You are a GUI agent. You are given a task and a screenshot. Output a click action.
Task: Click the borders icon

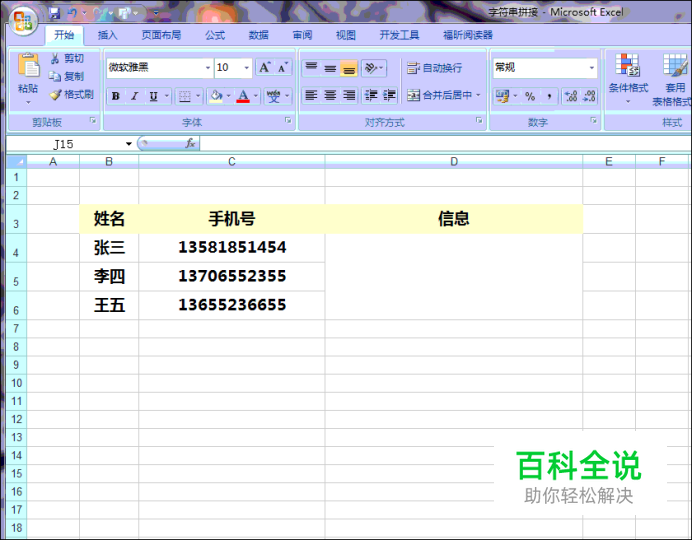coord(184,96)
